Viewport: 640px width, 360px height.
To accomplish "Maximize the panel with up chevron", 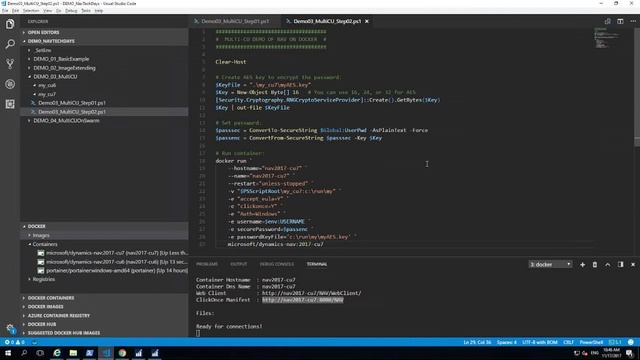I will [x=608, y=264].
